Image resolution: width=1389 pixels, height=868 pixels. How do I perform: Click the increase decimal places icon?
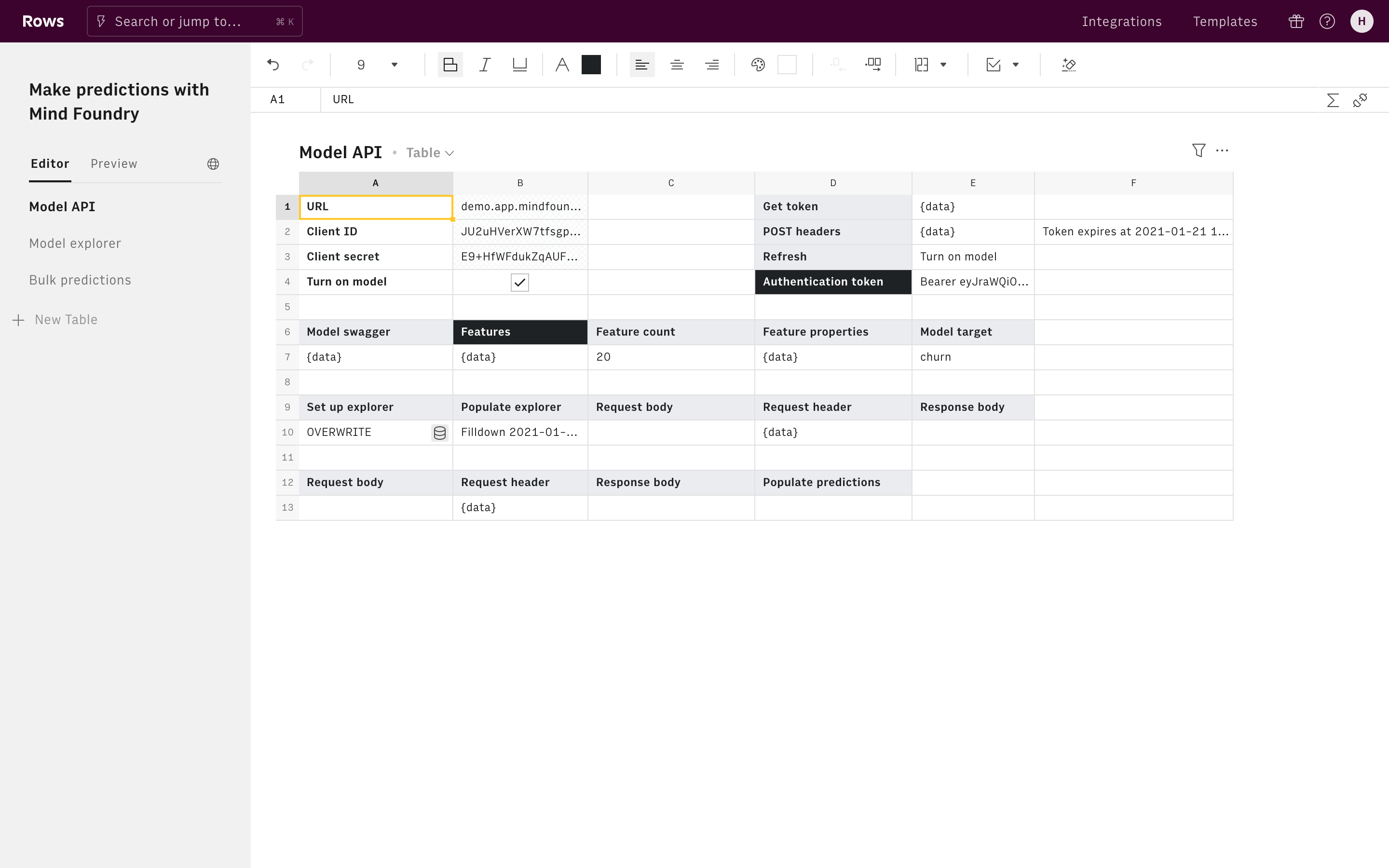[873, 65]
